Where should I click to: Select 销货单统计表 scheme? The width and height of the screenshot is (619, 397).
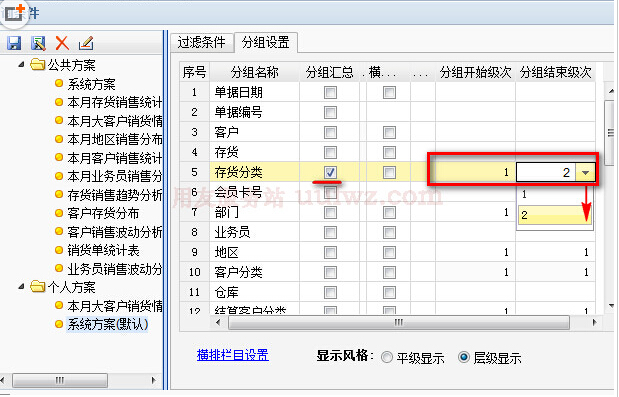(x=103, y=251)
